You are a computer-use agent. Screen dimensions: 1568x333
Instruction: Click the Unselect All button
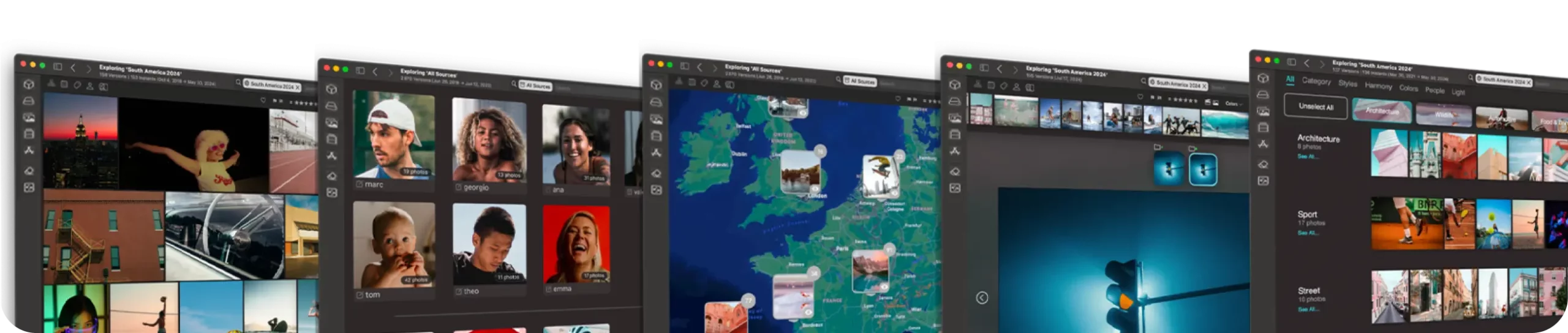click(x=1316, y=107)
